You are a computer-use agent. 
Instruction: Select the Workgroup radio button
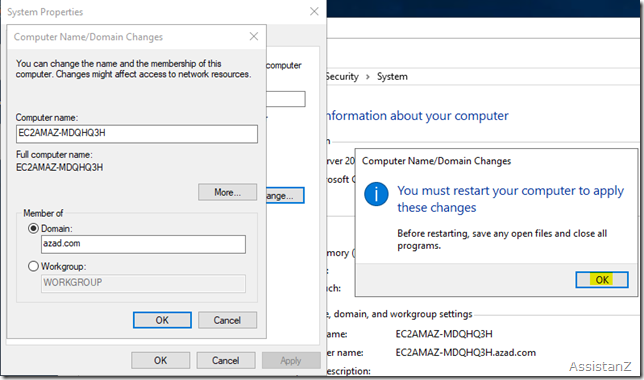(x=33, y=266)
